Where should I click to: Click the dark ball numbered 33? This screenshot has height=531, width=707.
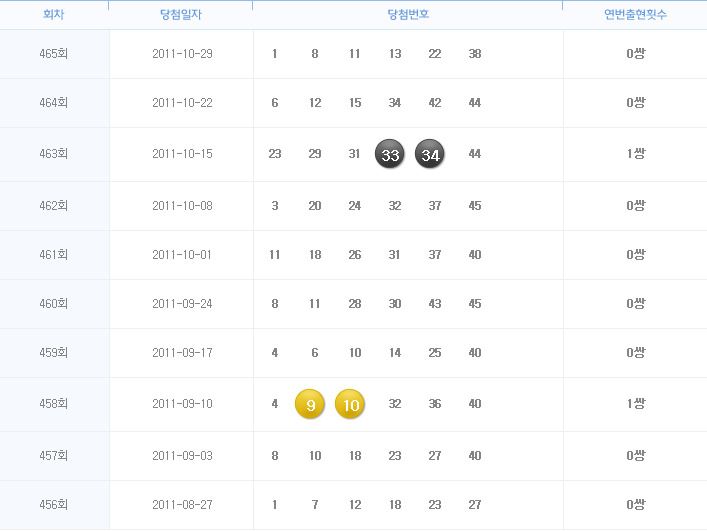pyautogui.click(x=390, y=154)
